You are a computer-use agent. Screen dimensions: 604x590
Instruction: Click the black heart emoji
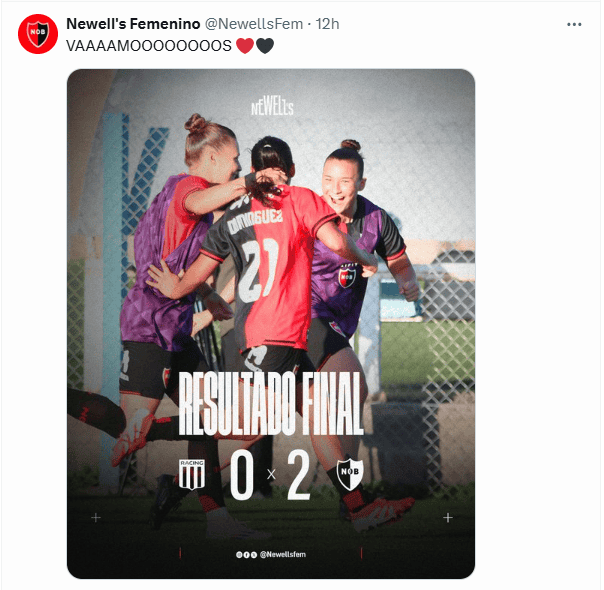pos(265,46)
